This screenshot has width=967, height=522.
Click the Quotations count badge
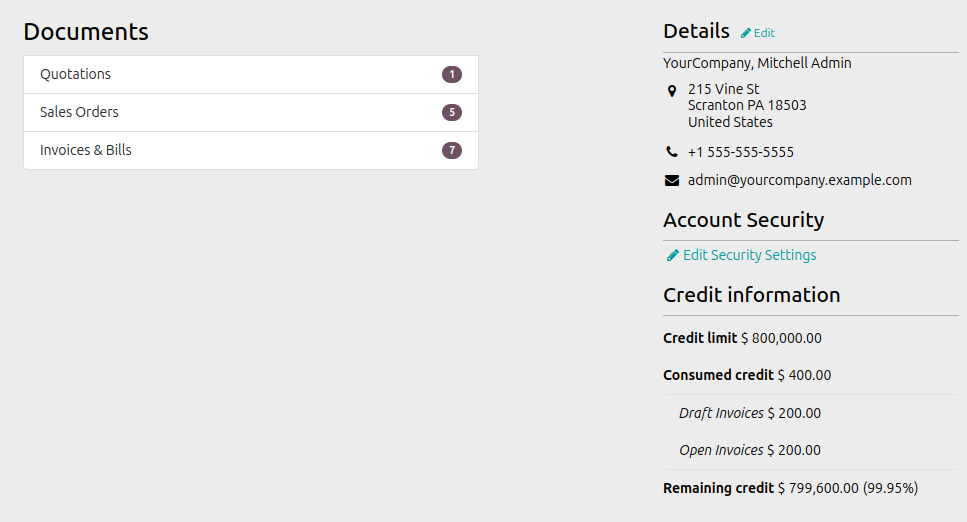pos(451,75)
